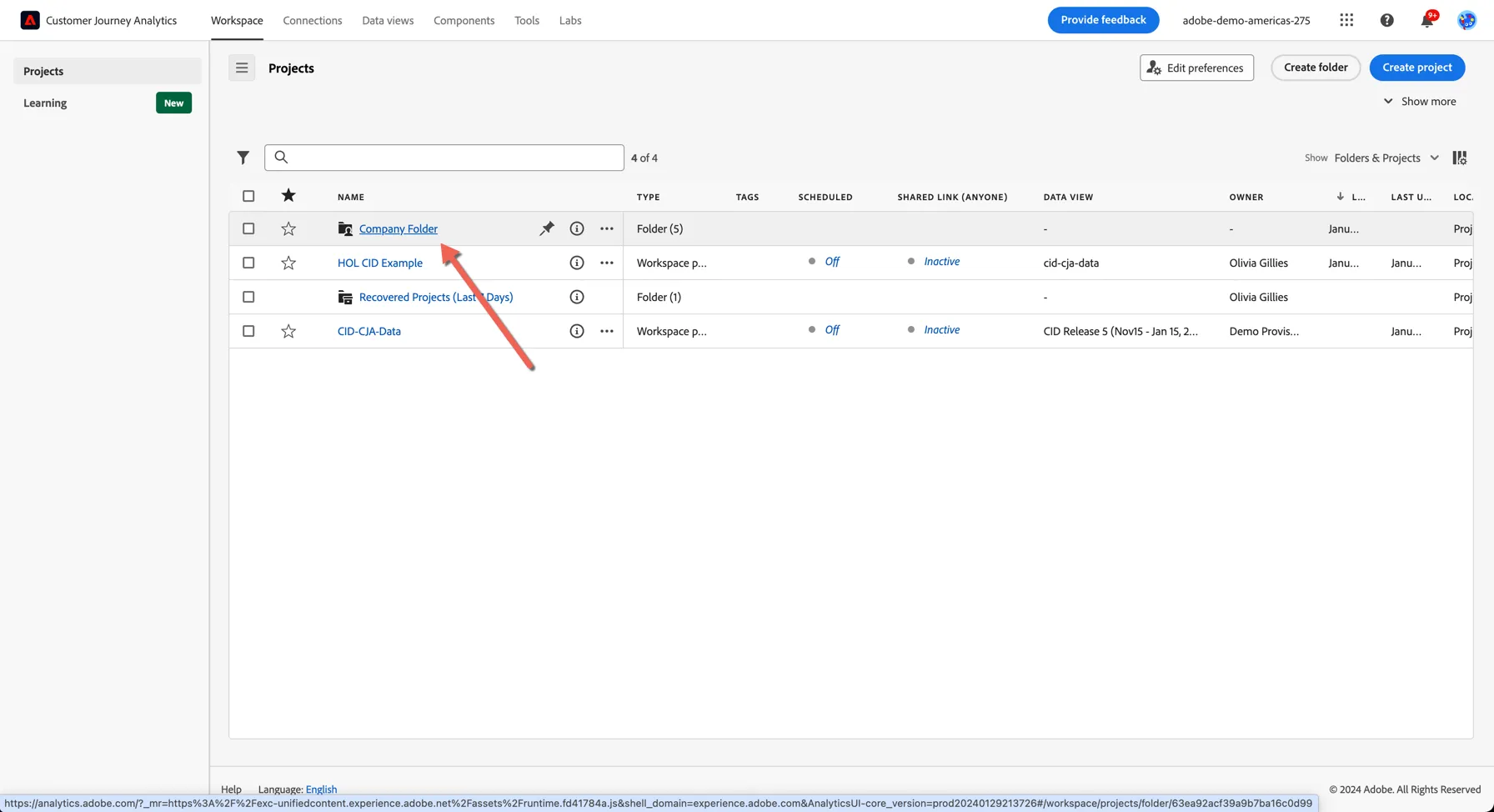This screenshot has width=1494, height=812.
Task: Click the Provide feedback button
Action: (x=1103, y=20)
